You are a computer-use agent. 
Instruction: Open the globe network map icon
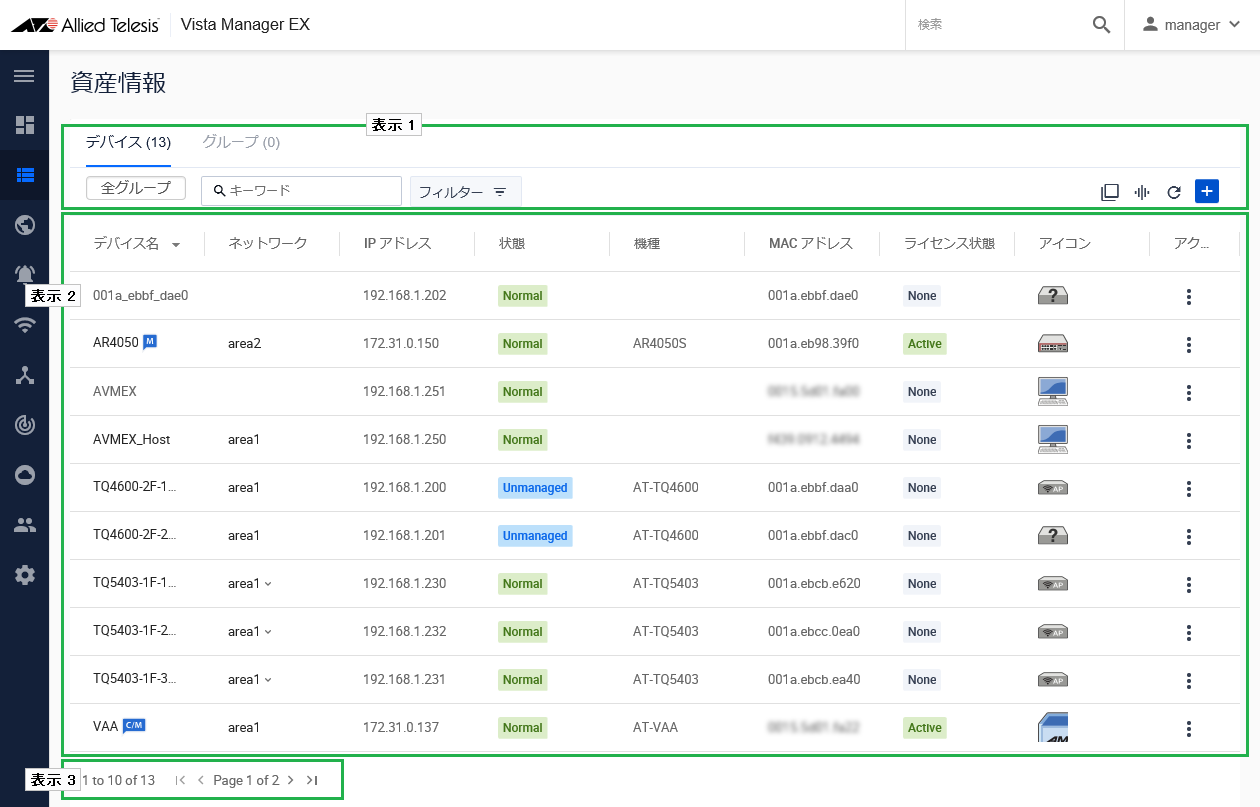click(24, 225)
